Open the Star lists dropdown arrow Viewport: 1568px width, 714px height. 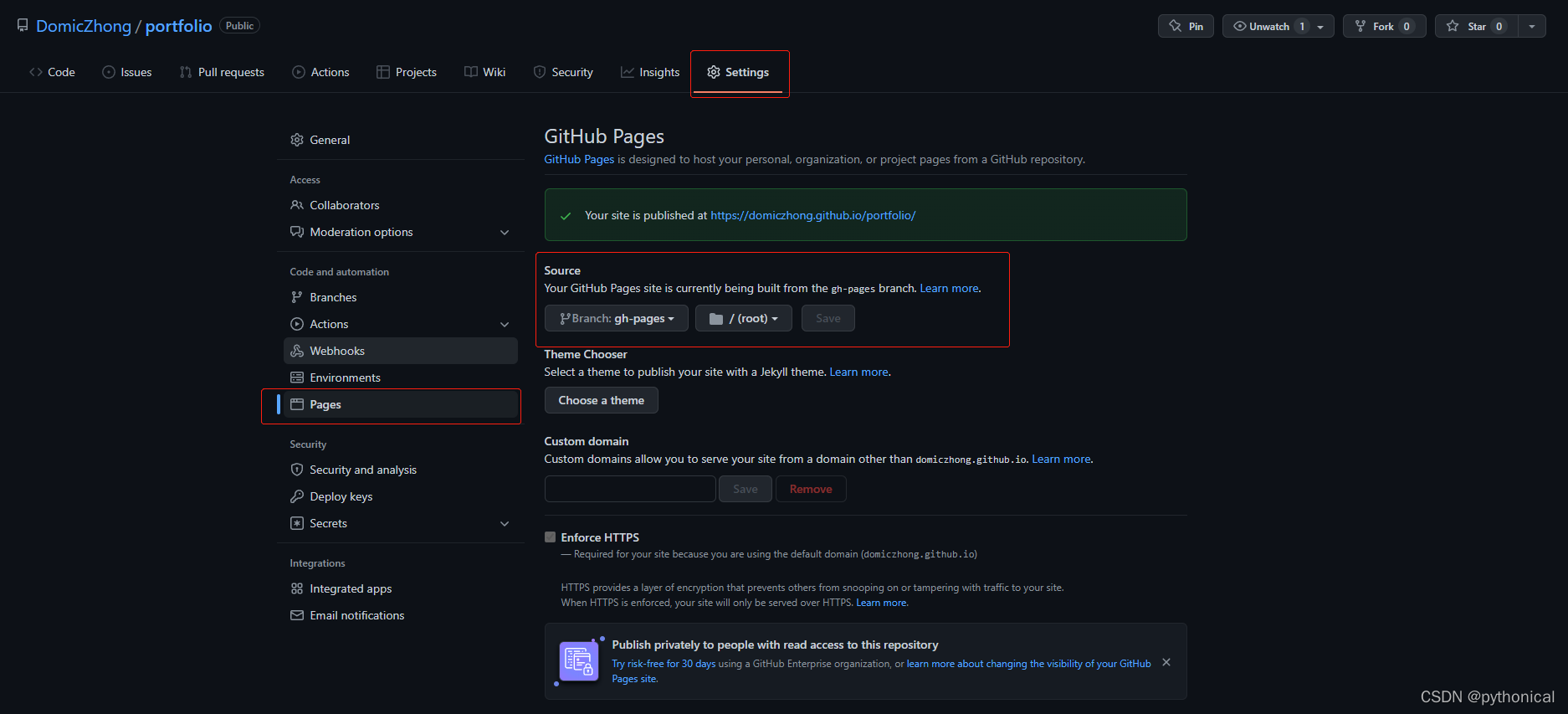(1532, 26)
